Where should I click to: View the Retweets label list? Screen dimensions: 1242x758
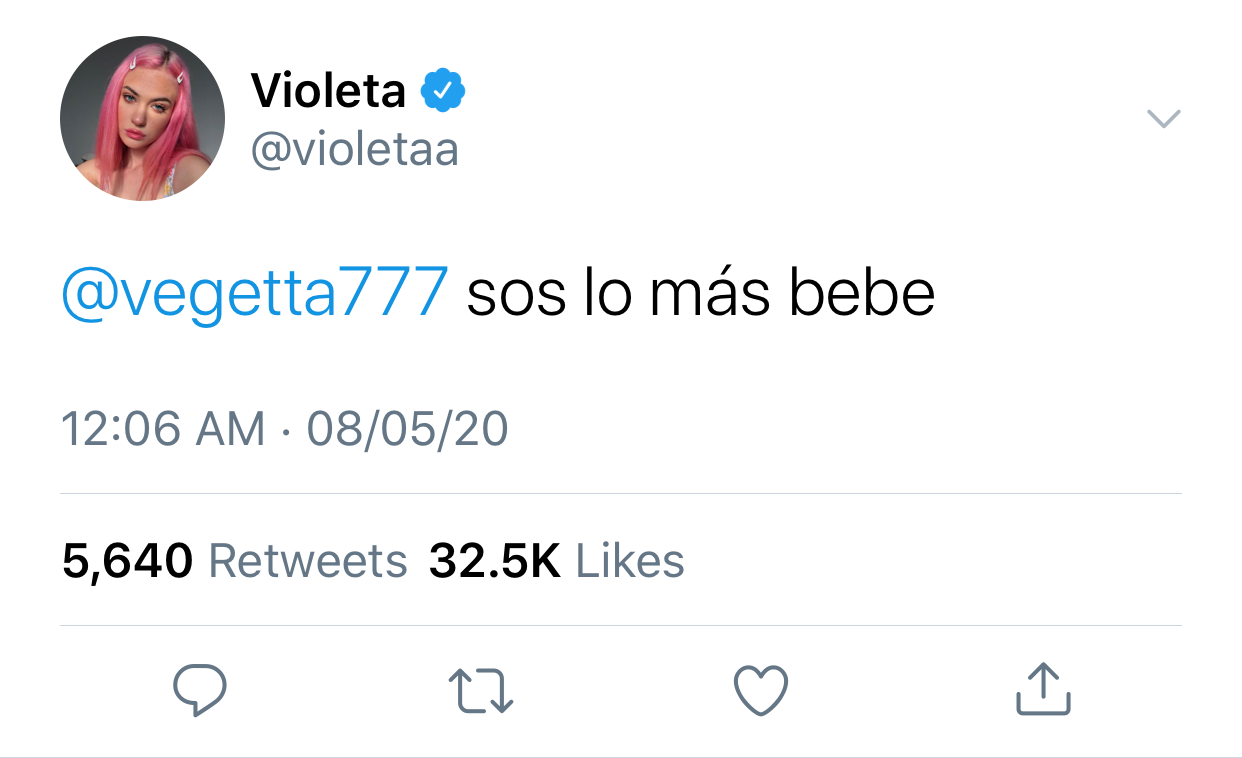point(308,561)
